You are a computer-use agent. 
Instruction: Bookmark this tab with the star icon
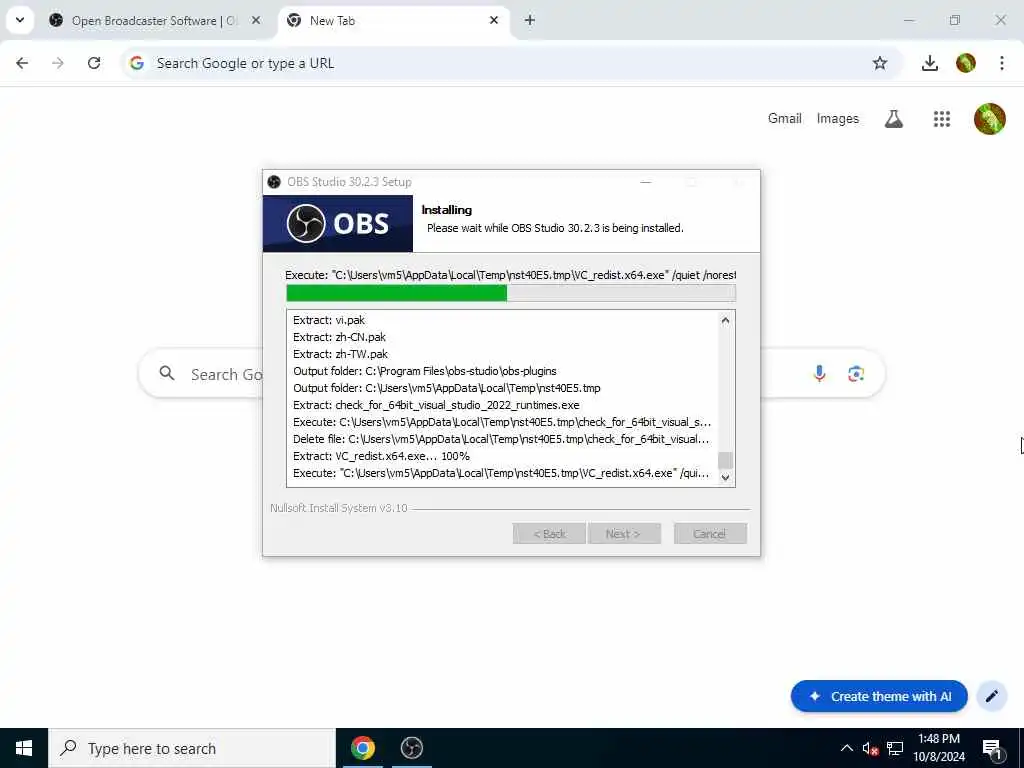(x=880, y=63)
